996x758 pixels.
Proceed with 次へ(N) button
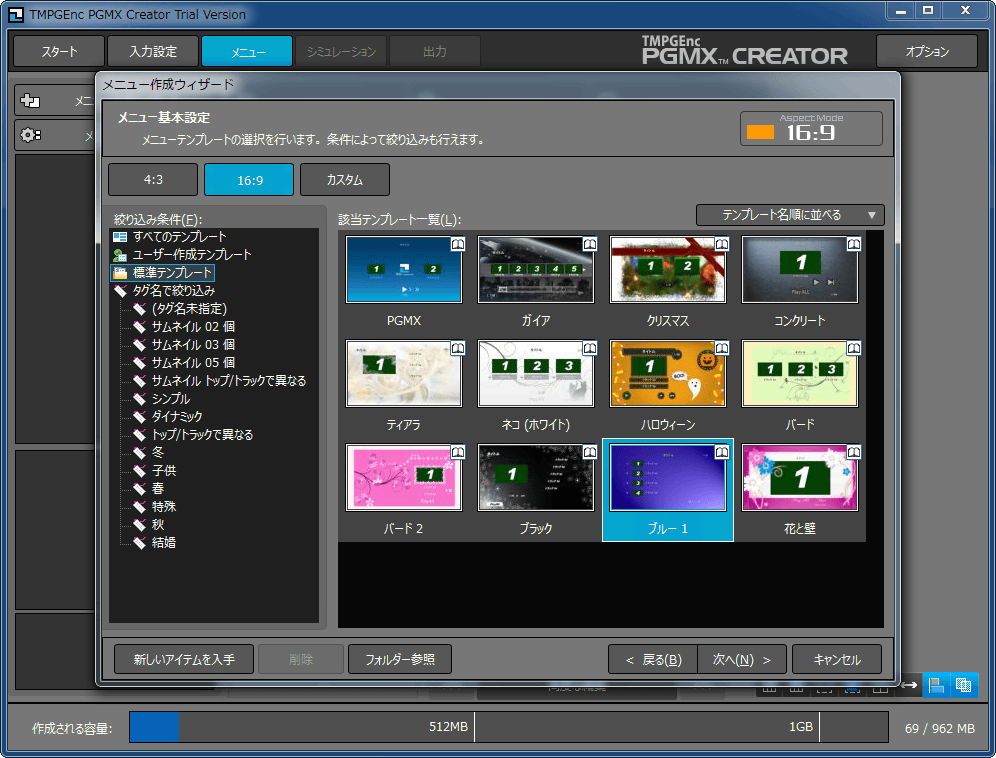(742, 660)
